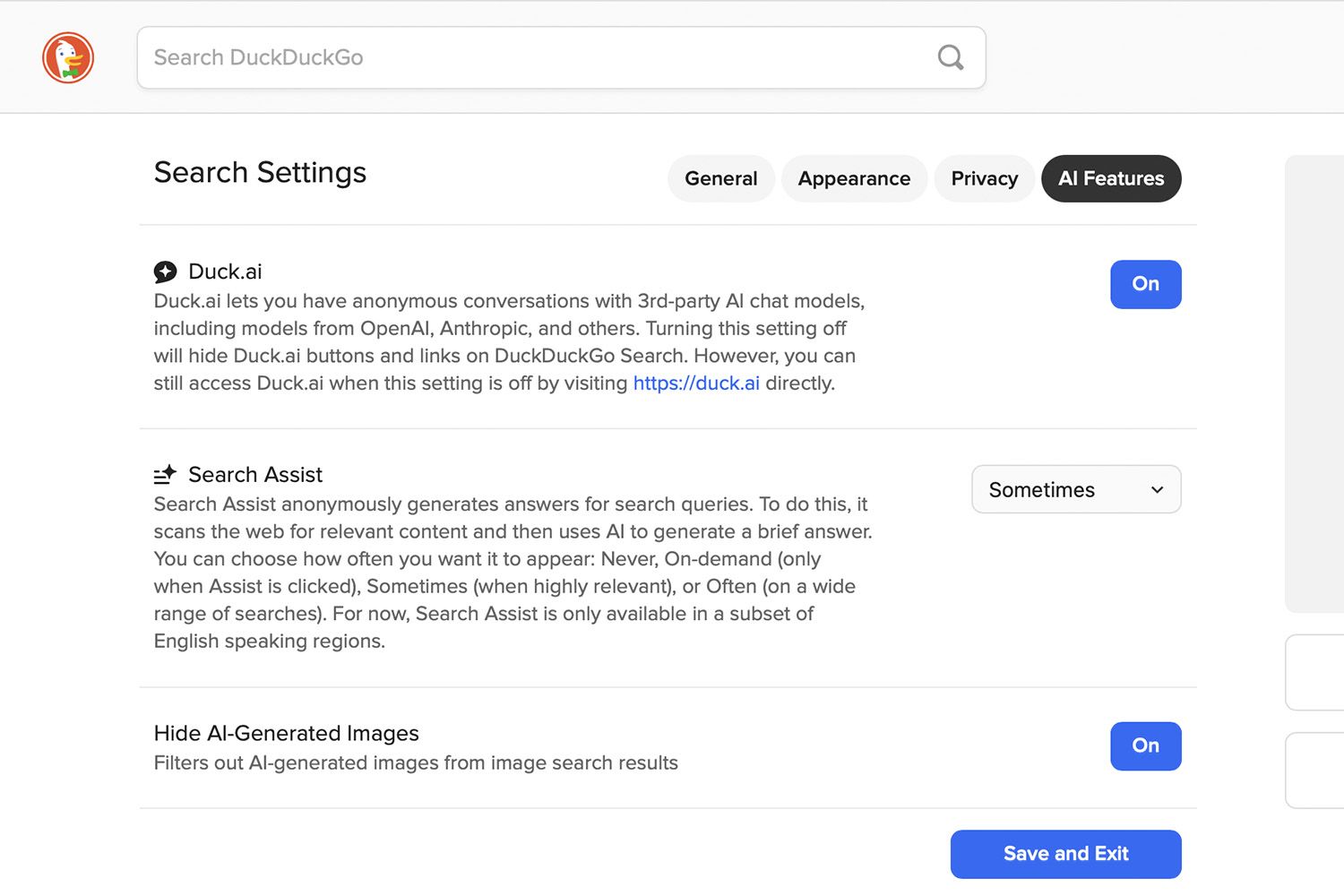
Task: Select the AI Features tab
Action: [x=1110, y=178]
